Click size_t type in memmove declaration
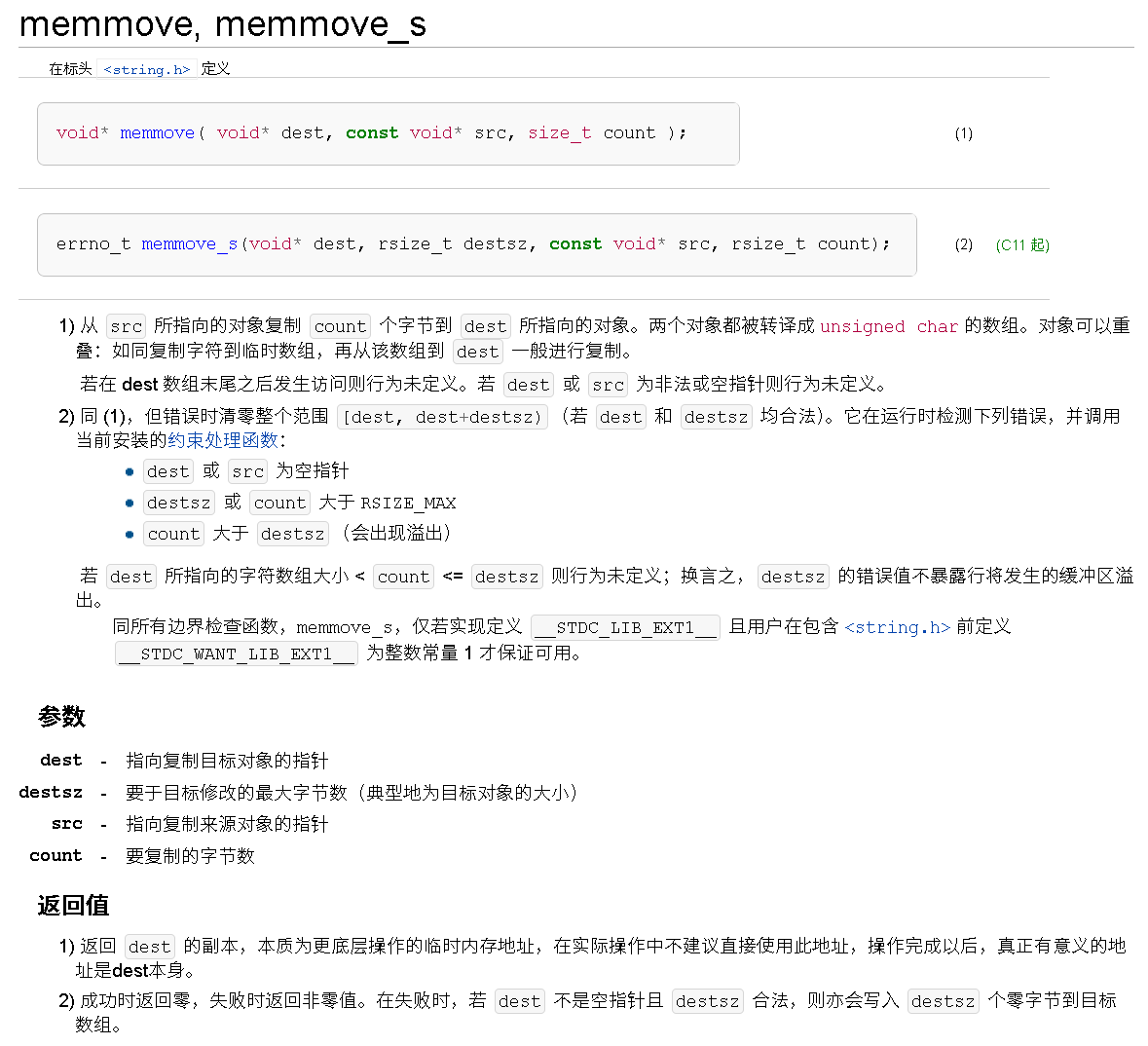This screenshot has width=1148, height=1046. click(559, 133)
